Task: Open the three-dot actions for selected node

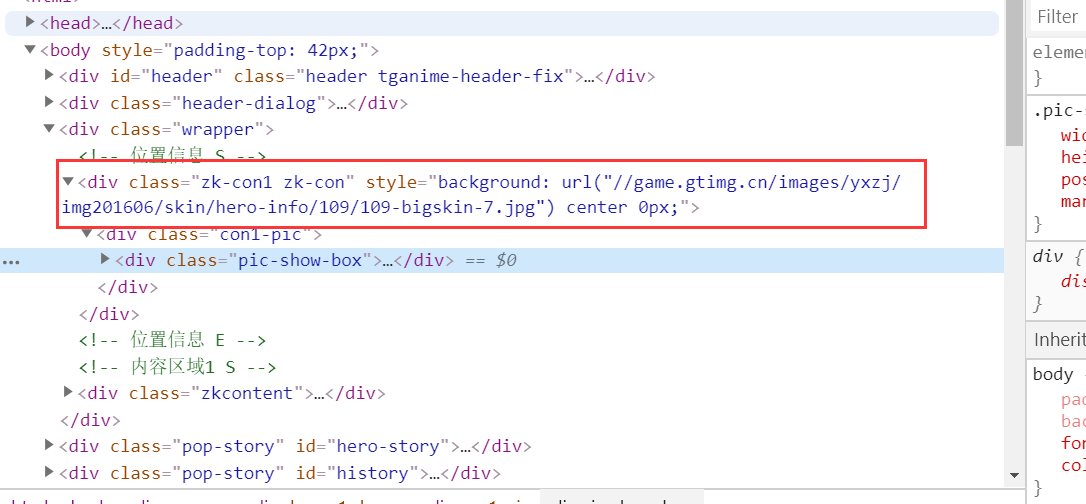Action: point(11,263)
